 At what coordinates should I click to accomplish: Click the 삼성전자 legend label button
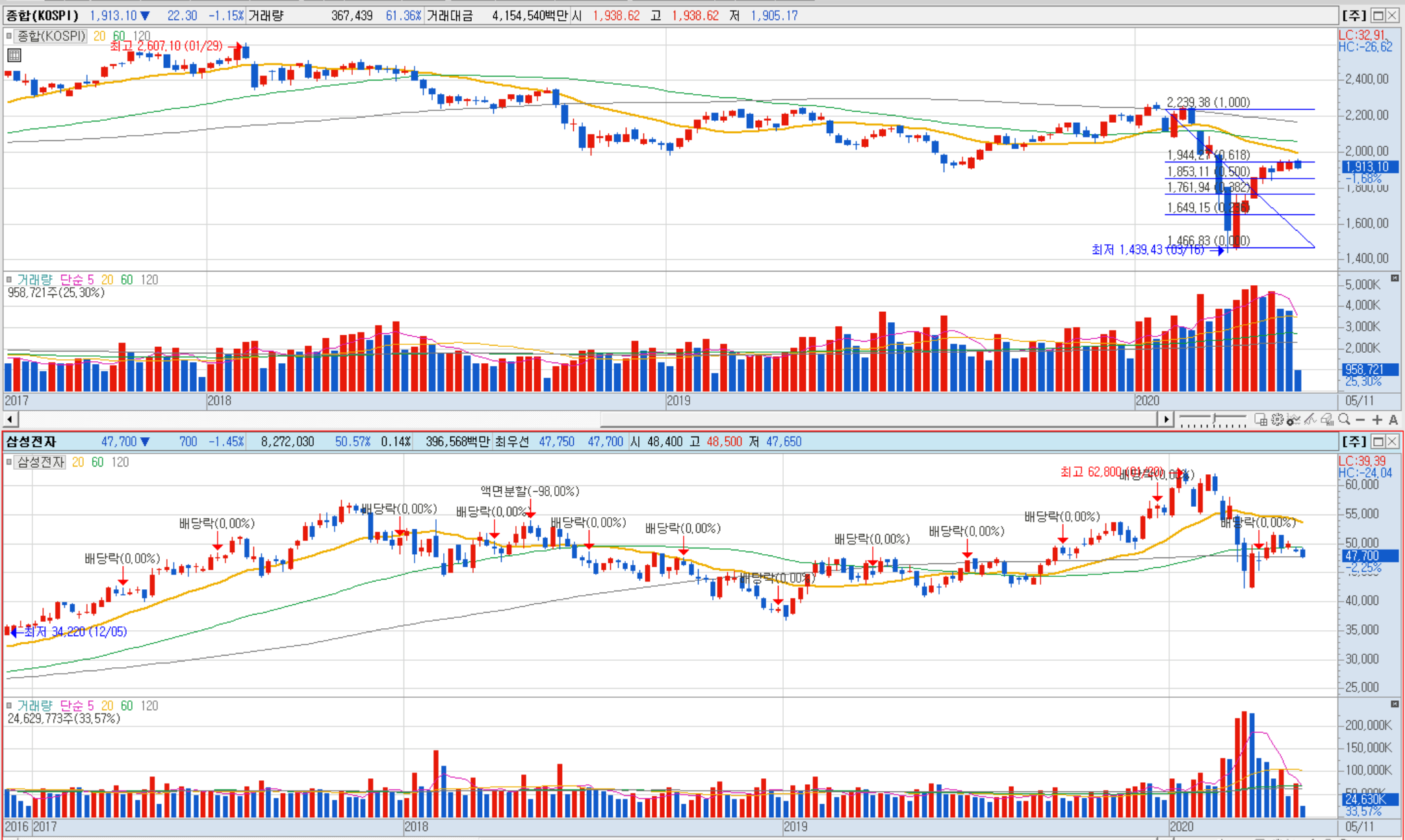(40, 462)
